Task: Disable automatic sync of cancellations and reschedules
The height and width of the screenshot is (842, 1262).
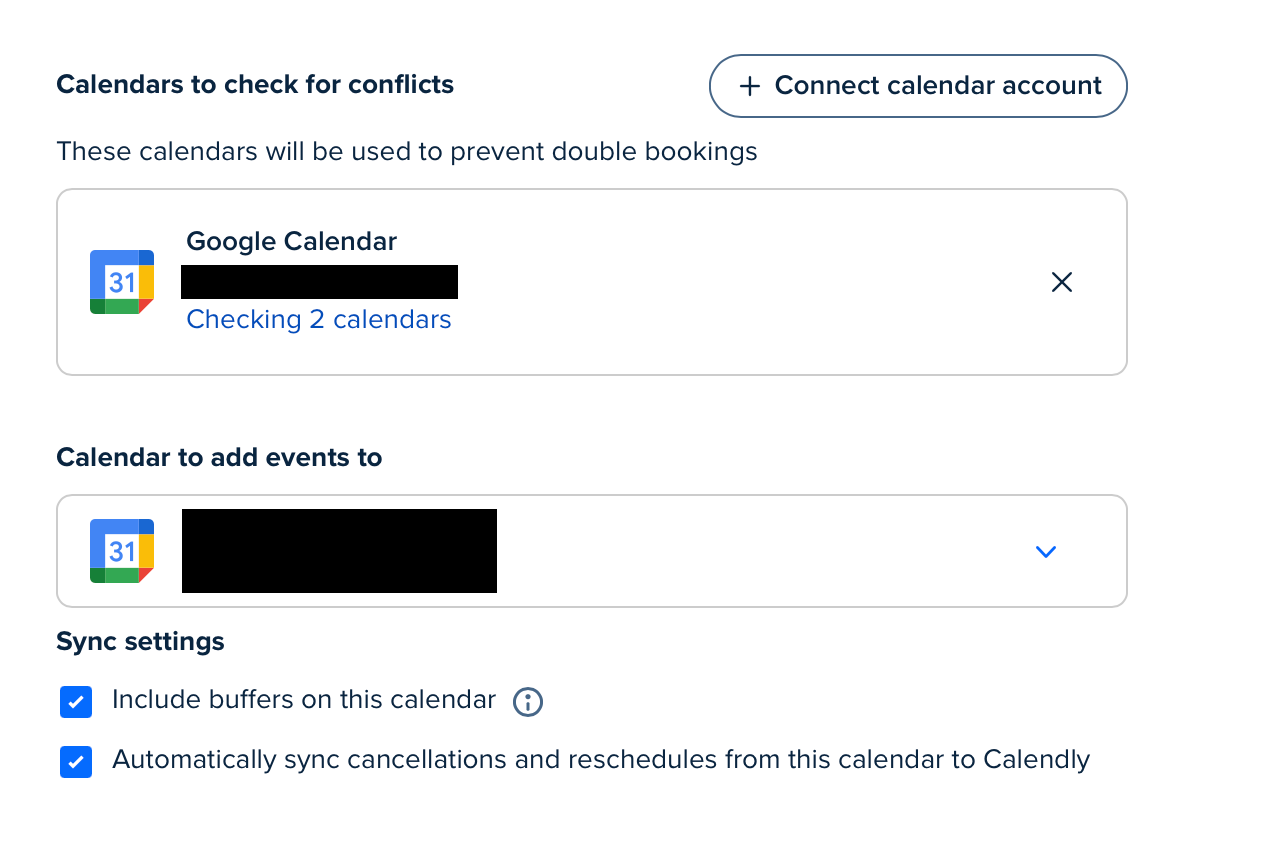Action: click(x=76, y=762)
